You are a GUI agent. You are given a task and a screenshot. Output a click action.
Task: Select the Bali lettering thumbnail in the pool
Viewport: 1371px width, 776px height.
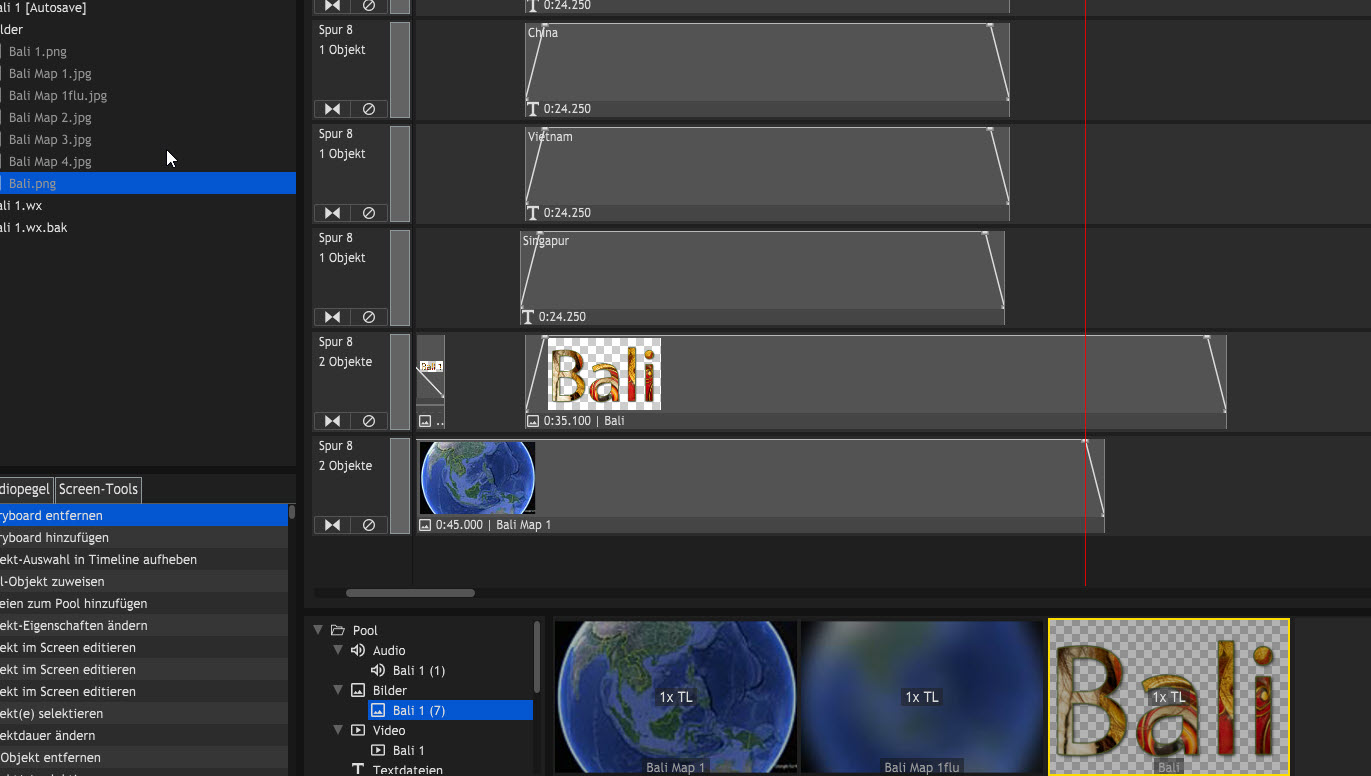(x=1169, y=697)
